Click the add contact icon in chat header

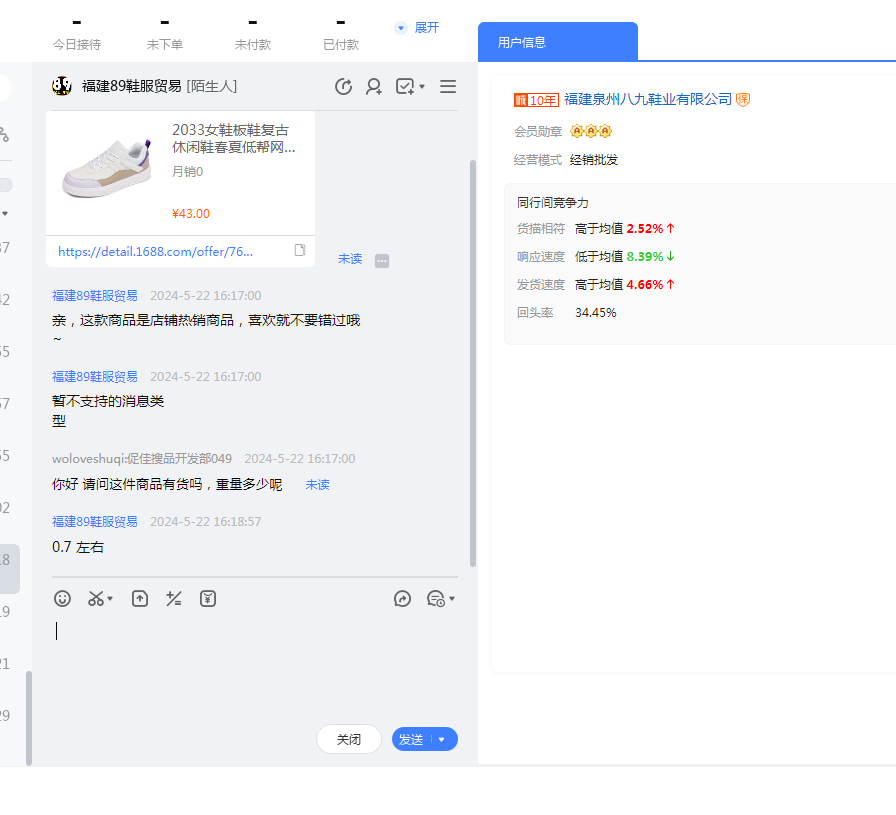point(374,87)
